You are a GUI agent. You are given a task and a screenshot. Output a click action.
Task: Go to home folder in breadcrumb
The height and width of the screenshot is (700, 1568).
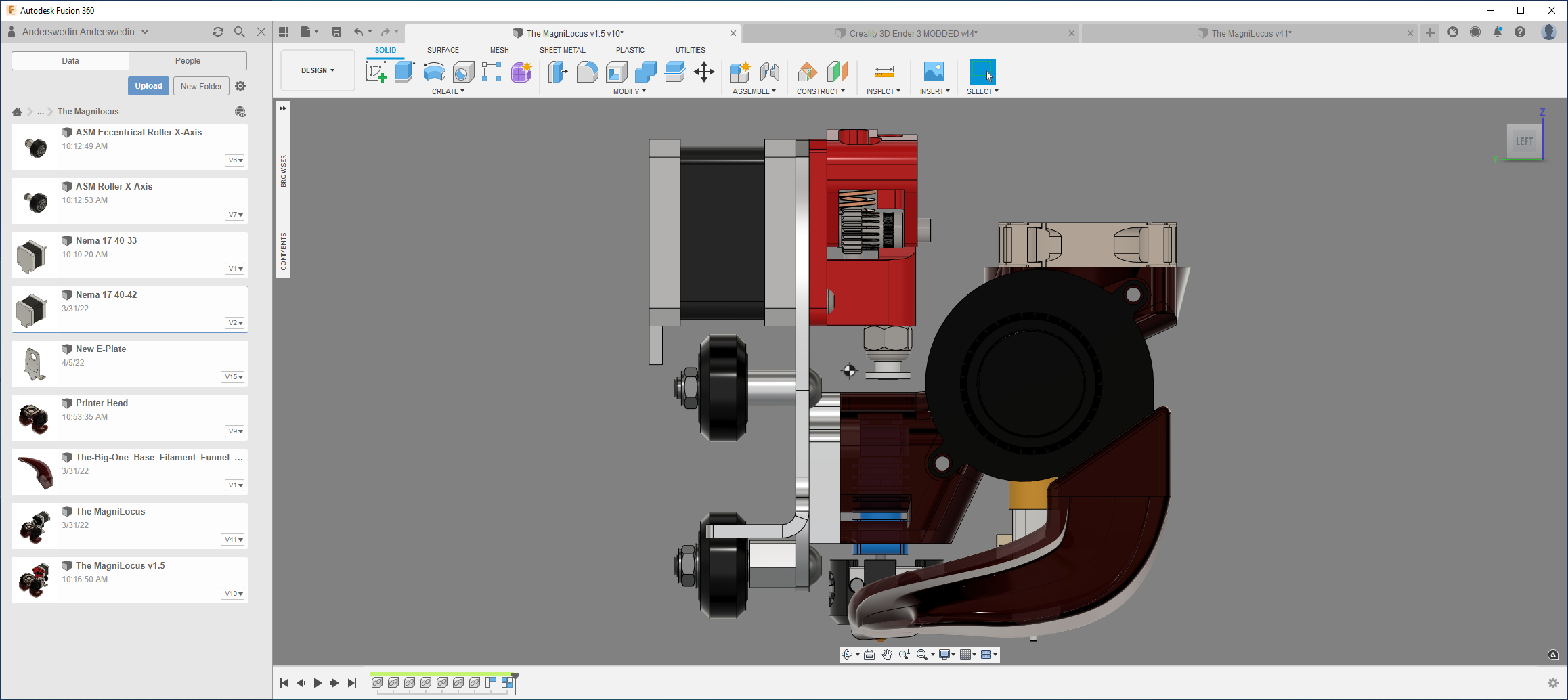click(17, 112)
